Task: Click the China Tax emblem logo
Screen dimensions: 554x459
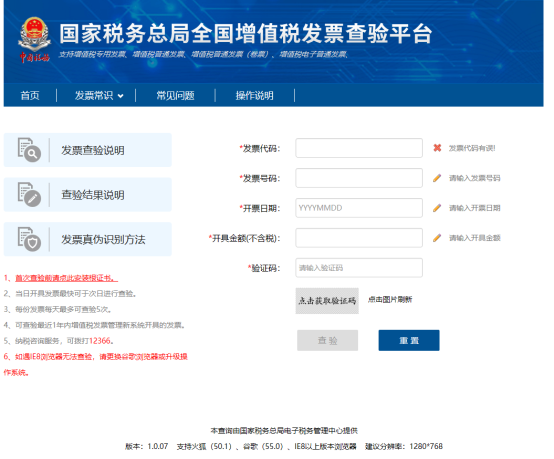Action: [34, 40]
